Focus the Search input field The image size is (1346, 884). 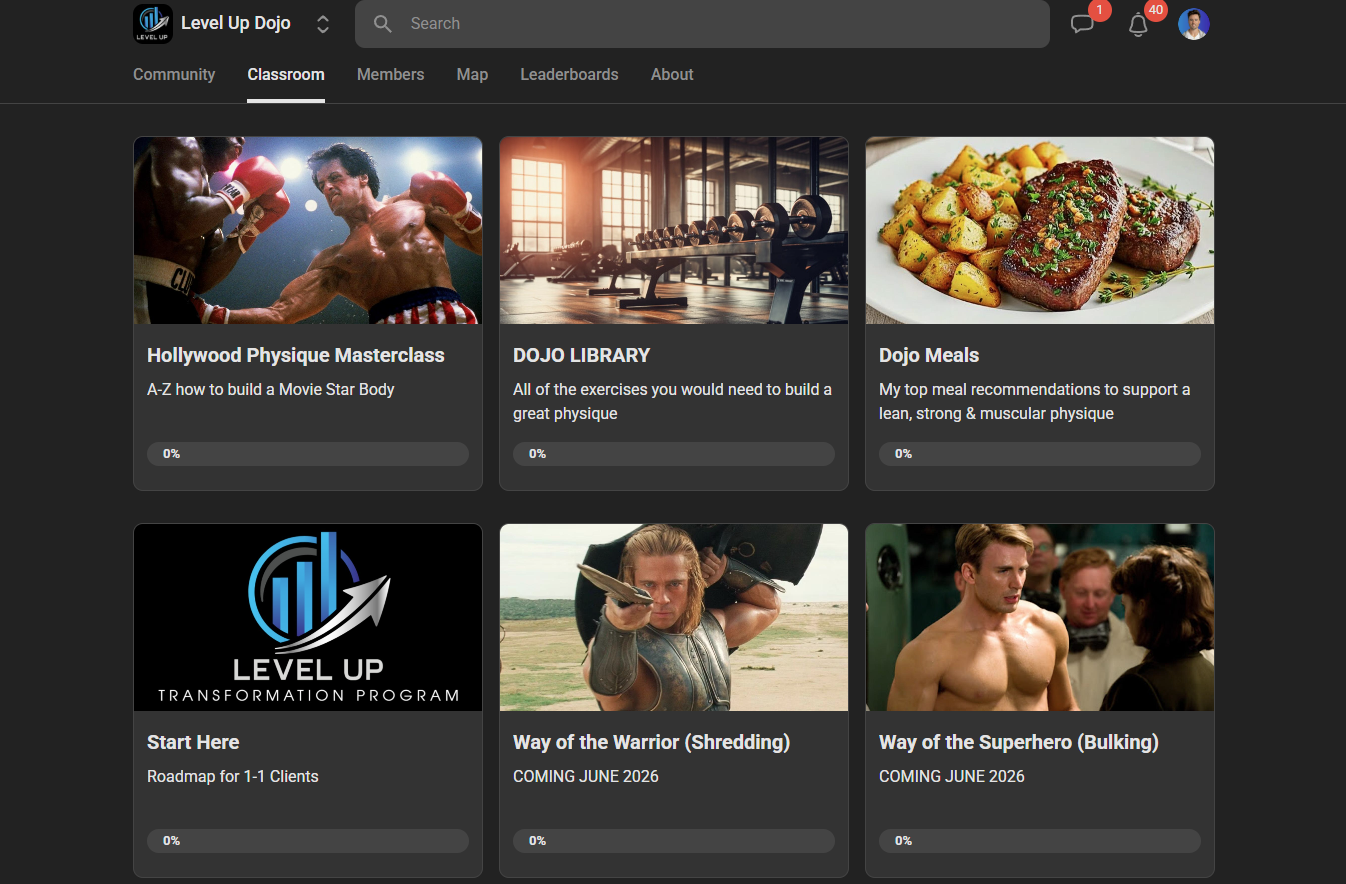pyautogui.click(x=702, y=24)
